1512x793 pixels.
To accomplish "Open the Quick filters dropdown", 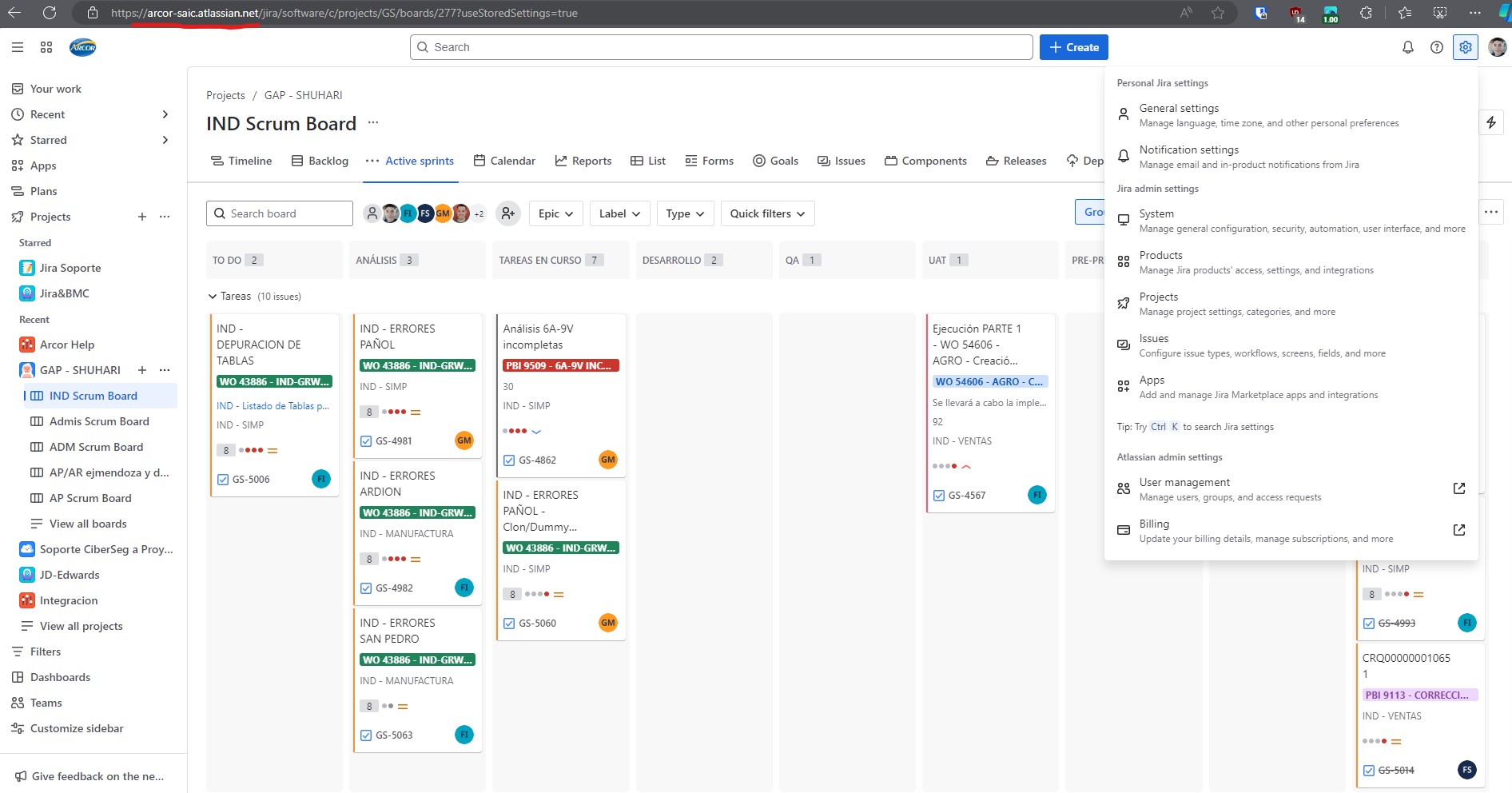I will coord(766,213).
